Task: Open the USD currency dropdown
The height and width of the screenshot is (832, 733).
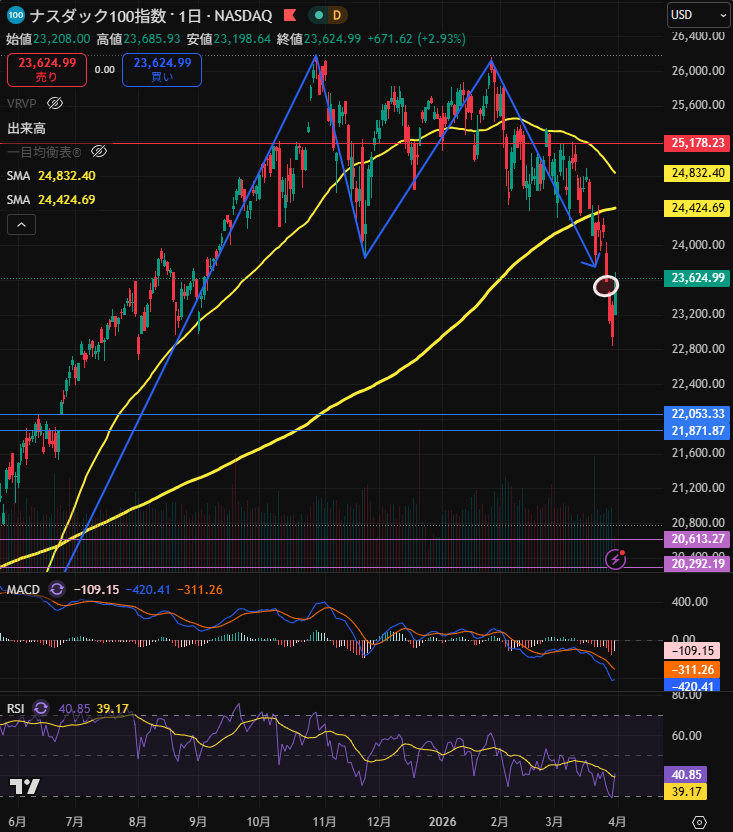Action: click(x=698, y=14)
